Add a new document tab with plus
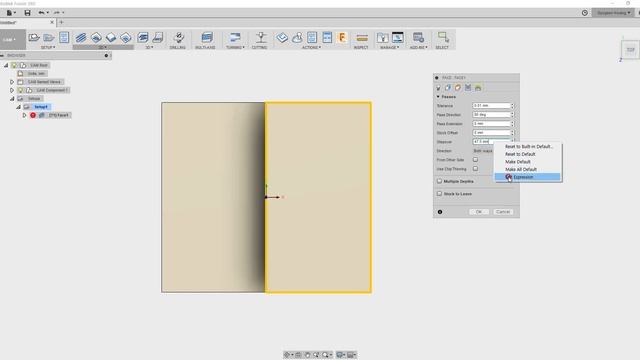Screen dimensions: 640x360 [x=61, y=22]
